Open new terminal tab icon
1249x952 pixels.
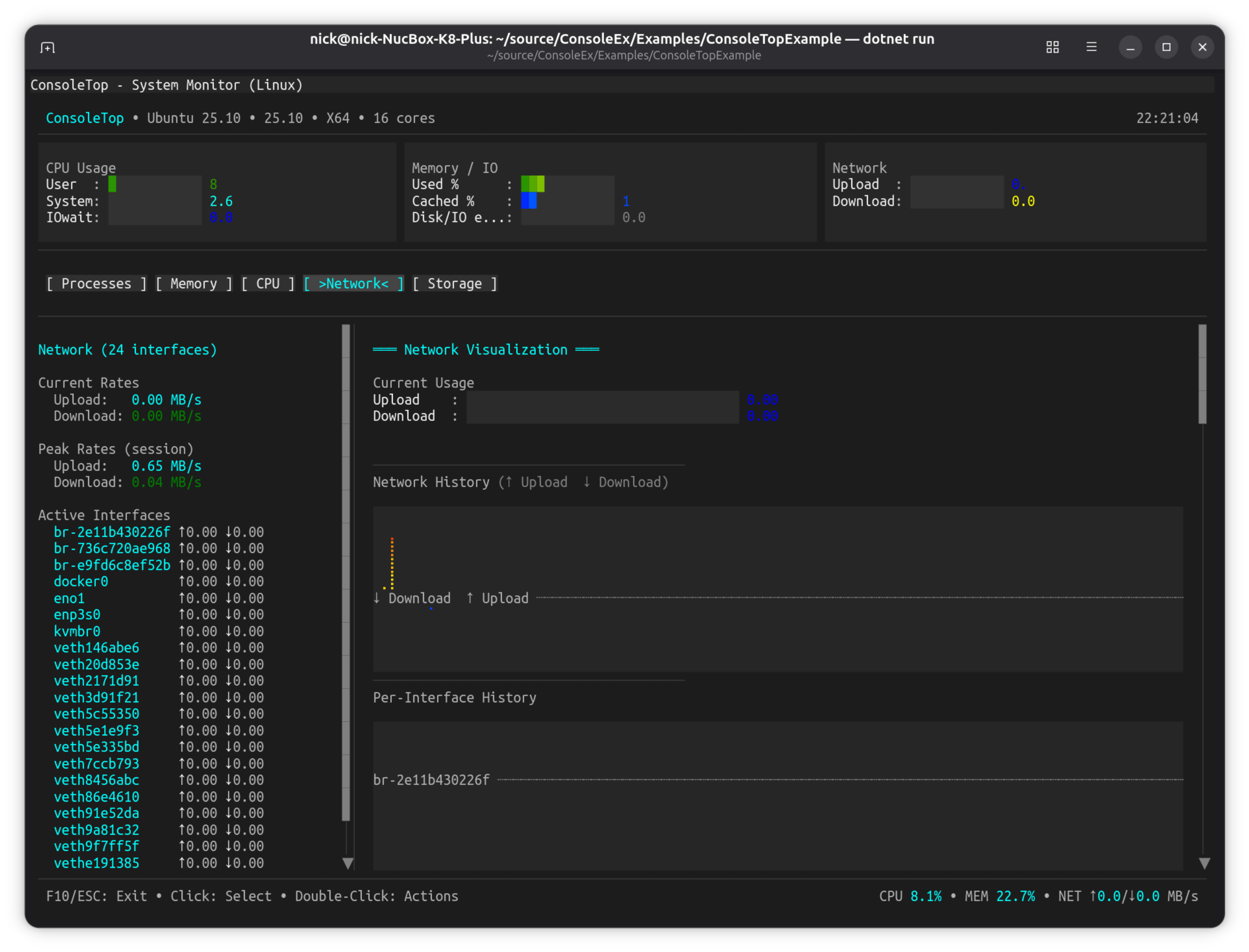point(48,48)
